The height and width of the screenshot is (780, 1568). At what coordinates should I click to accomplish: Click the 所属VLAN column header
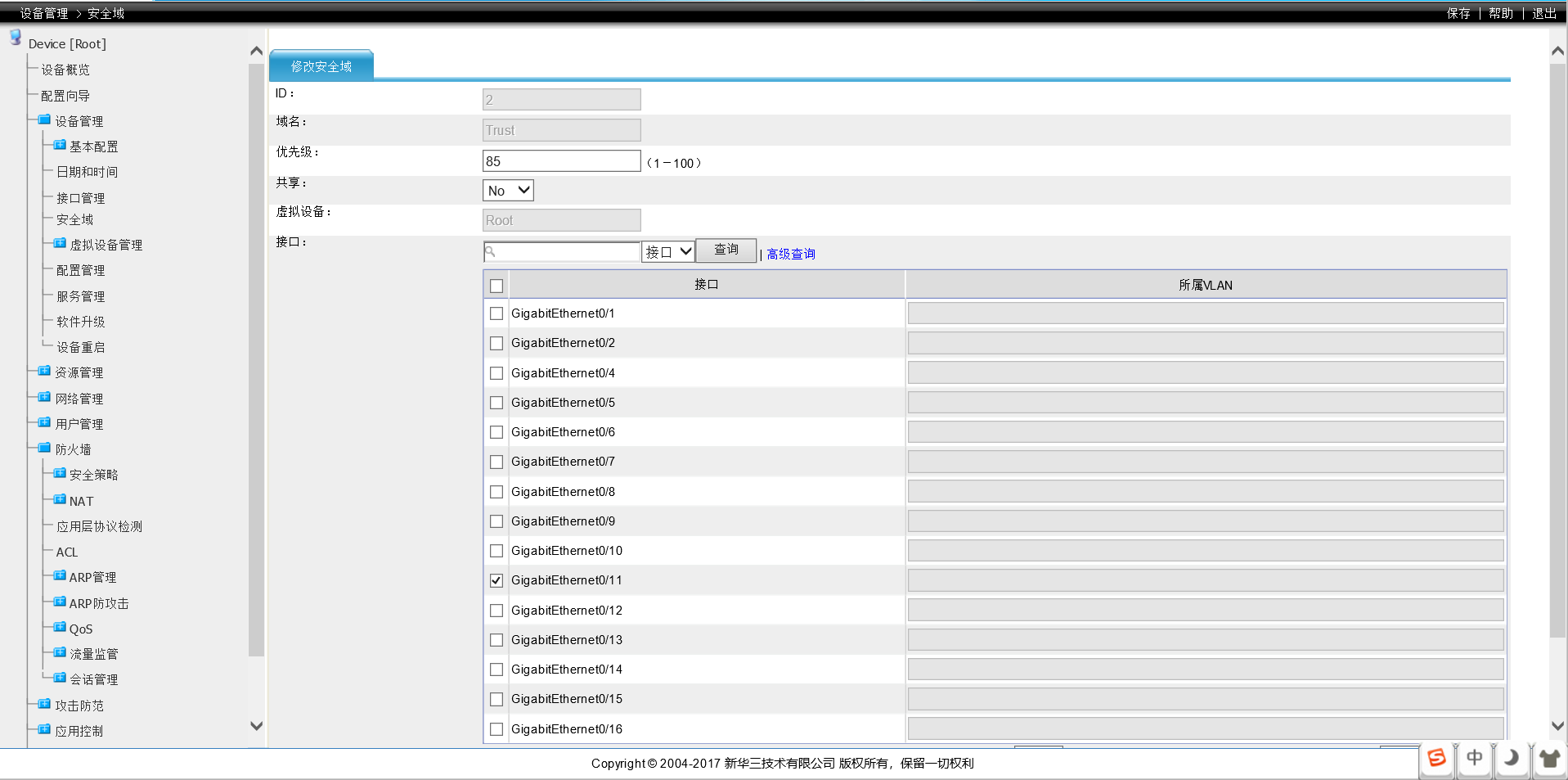1206,285
